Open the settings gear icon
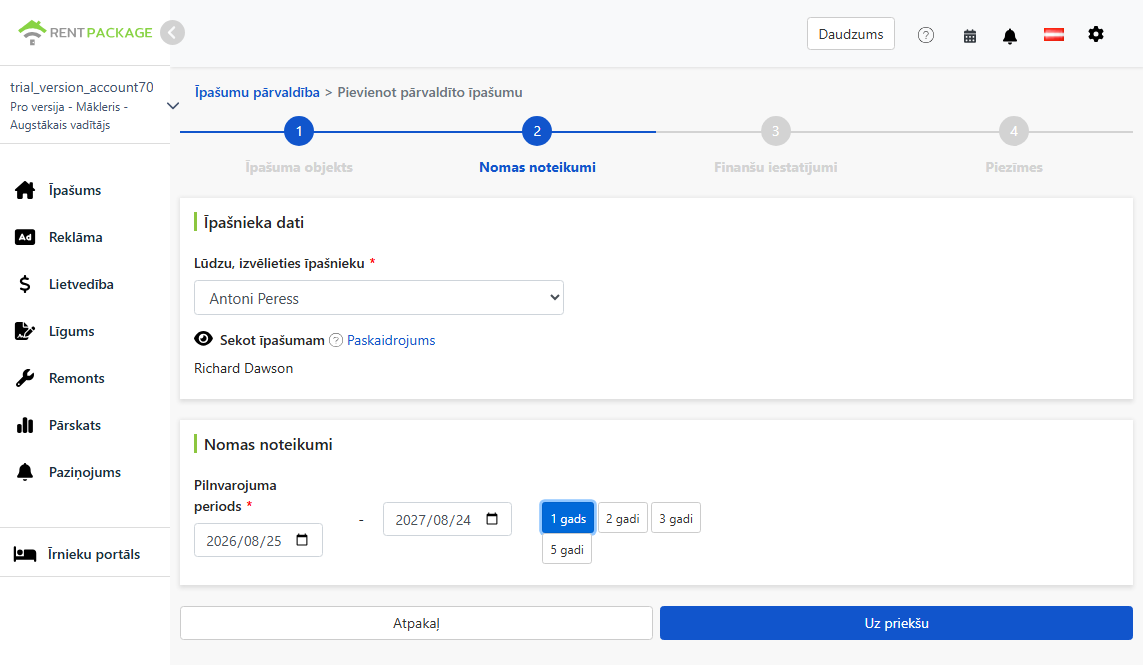Screen dimensions: 1143x665 tap(1096, 34)
